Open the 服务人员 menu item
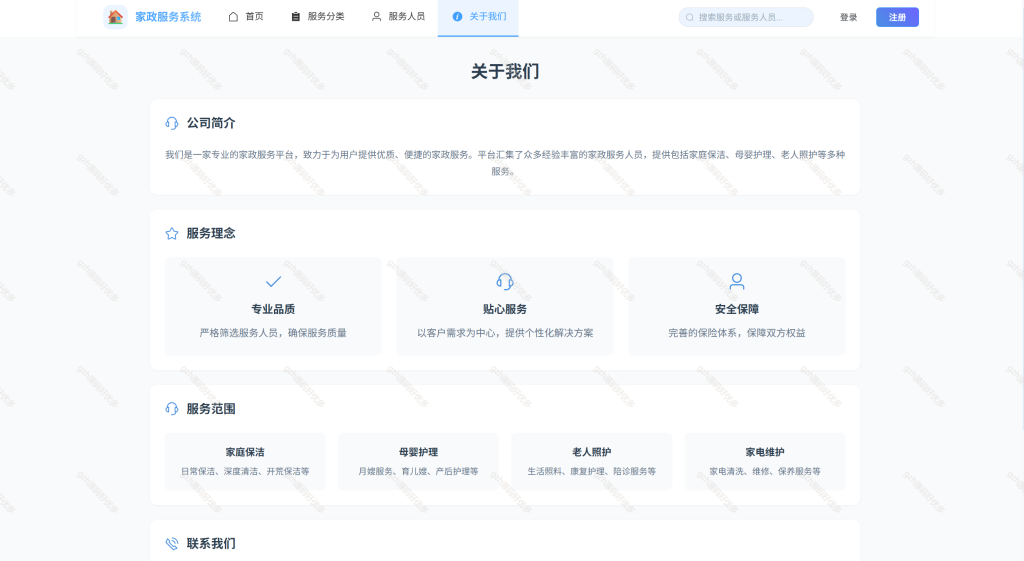The height and width of the screenshot is (561, 1024). click(398, 17)
